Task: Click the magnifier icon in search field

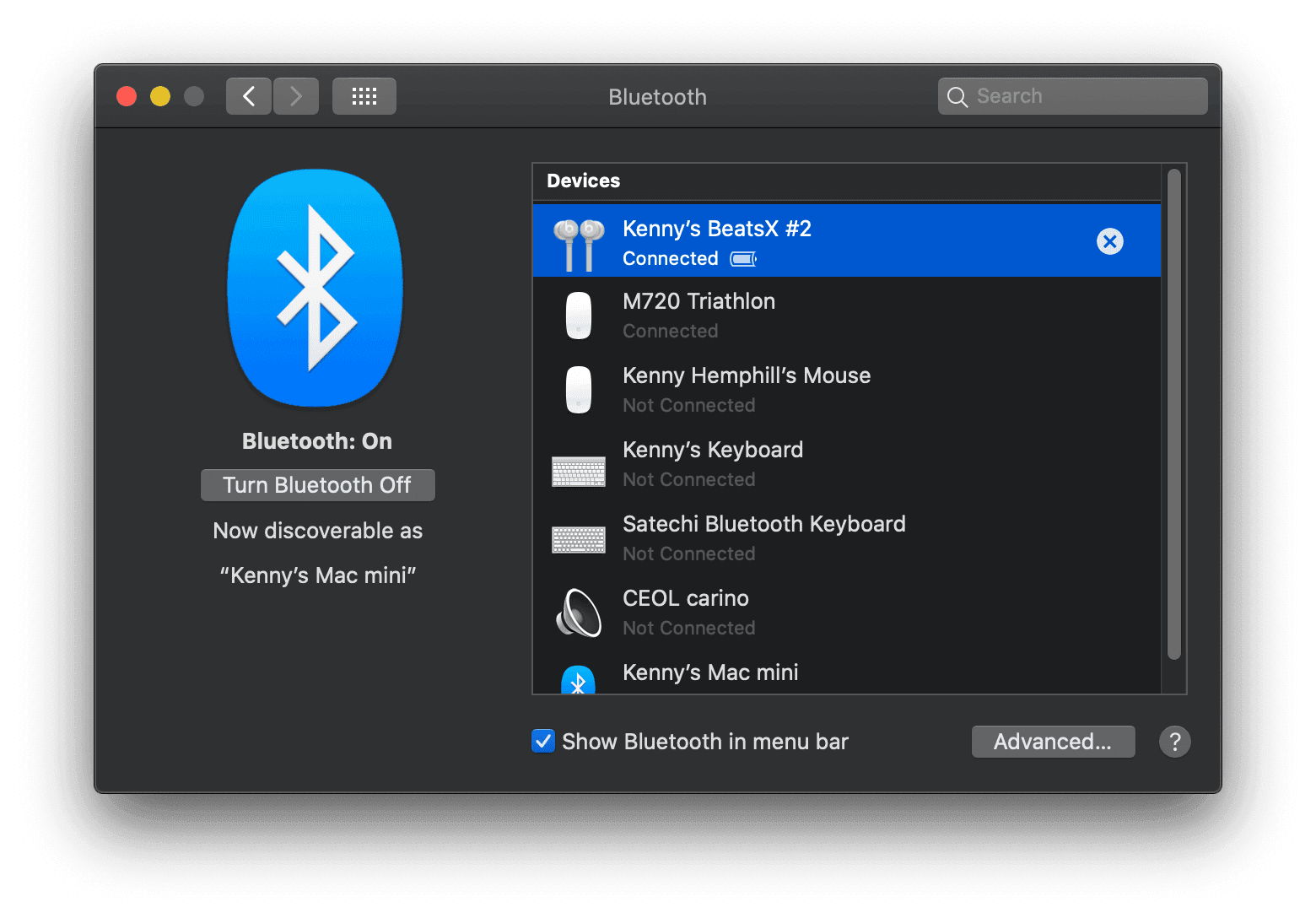Action: pos(957,97)
